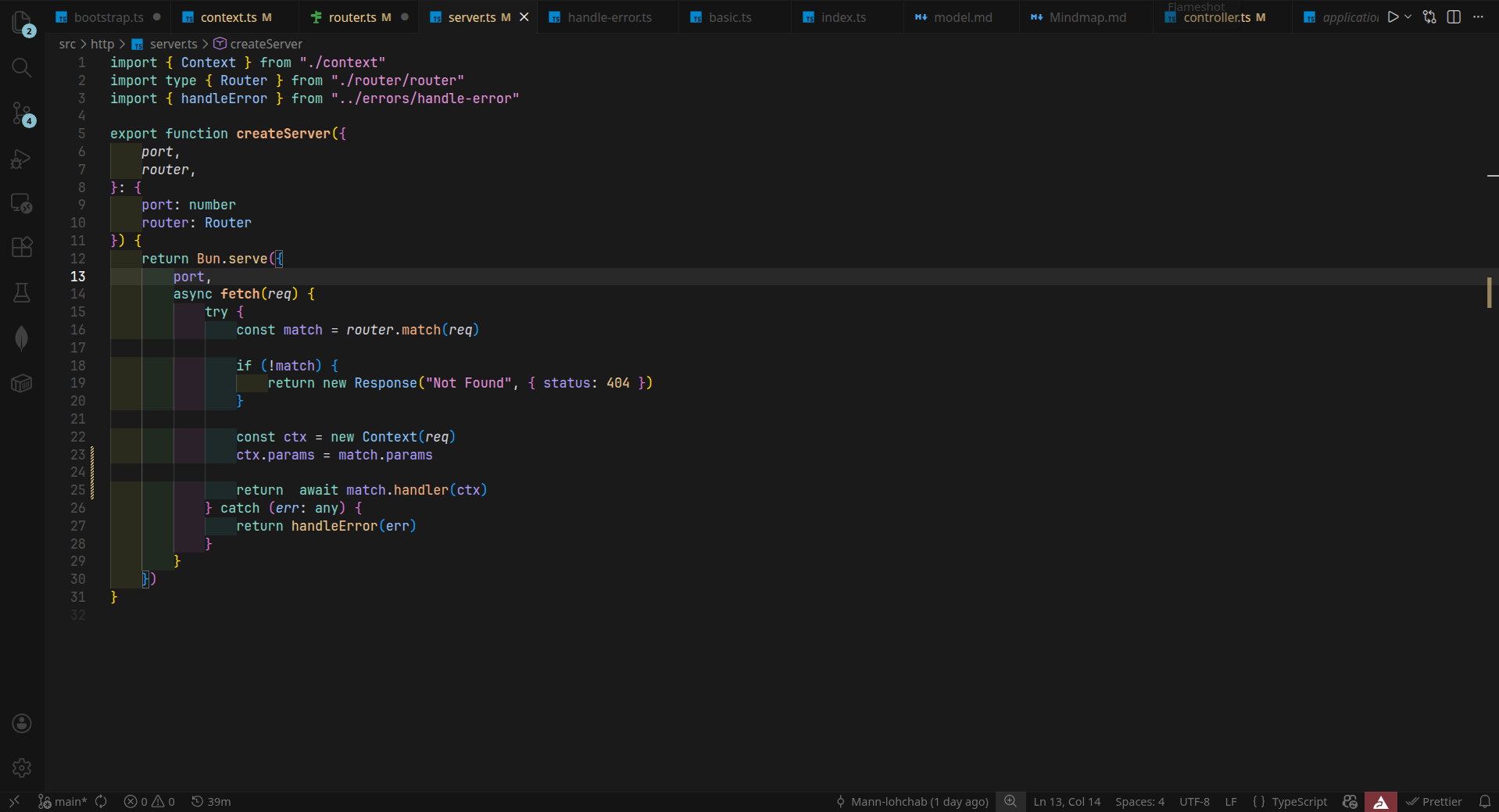Click the editor vertical scrollbar thumb
The image size is (1499, 812).
(x=1489, y=292)
